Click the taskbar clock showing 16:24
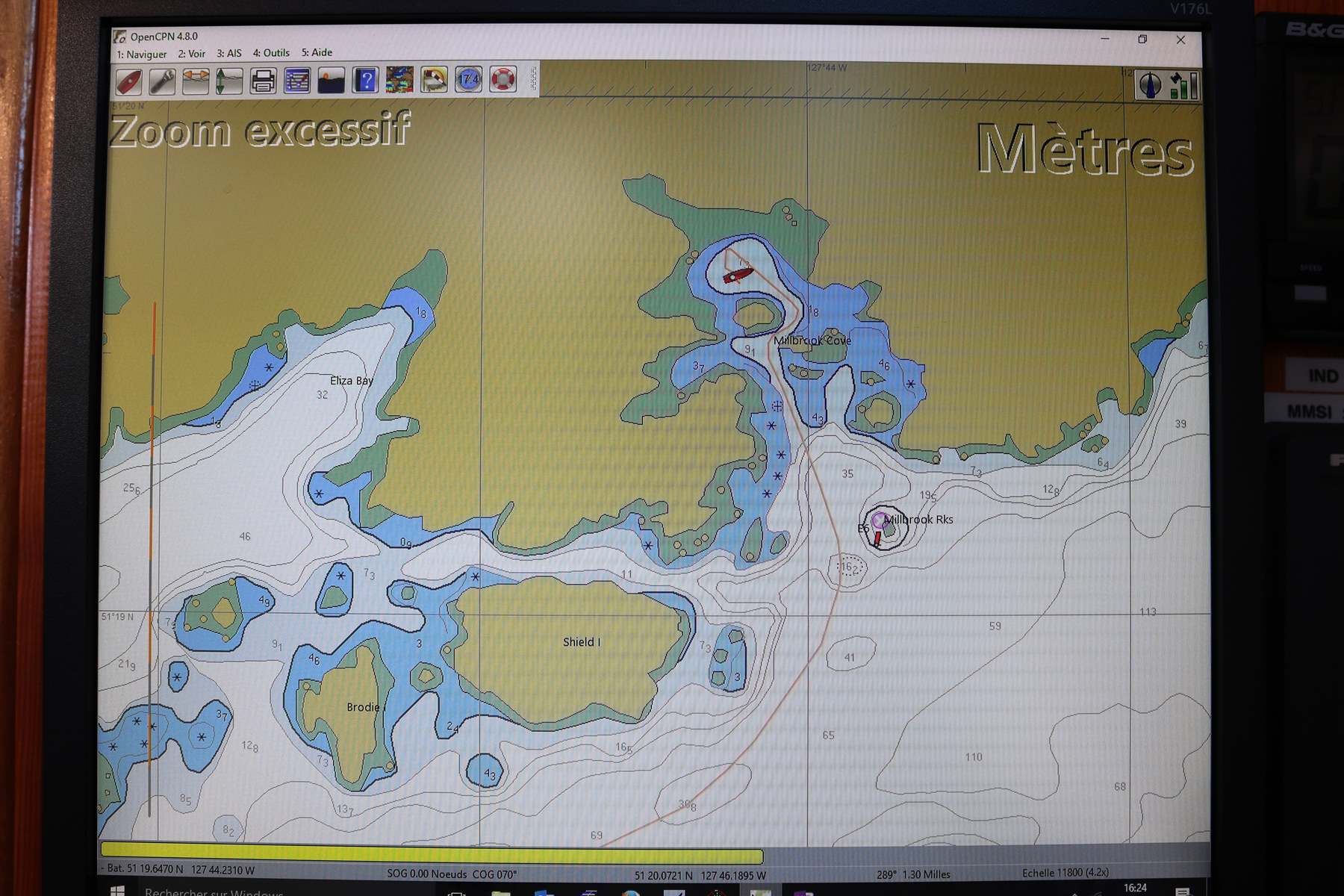 pos(1135,888)
